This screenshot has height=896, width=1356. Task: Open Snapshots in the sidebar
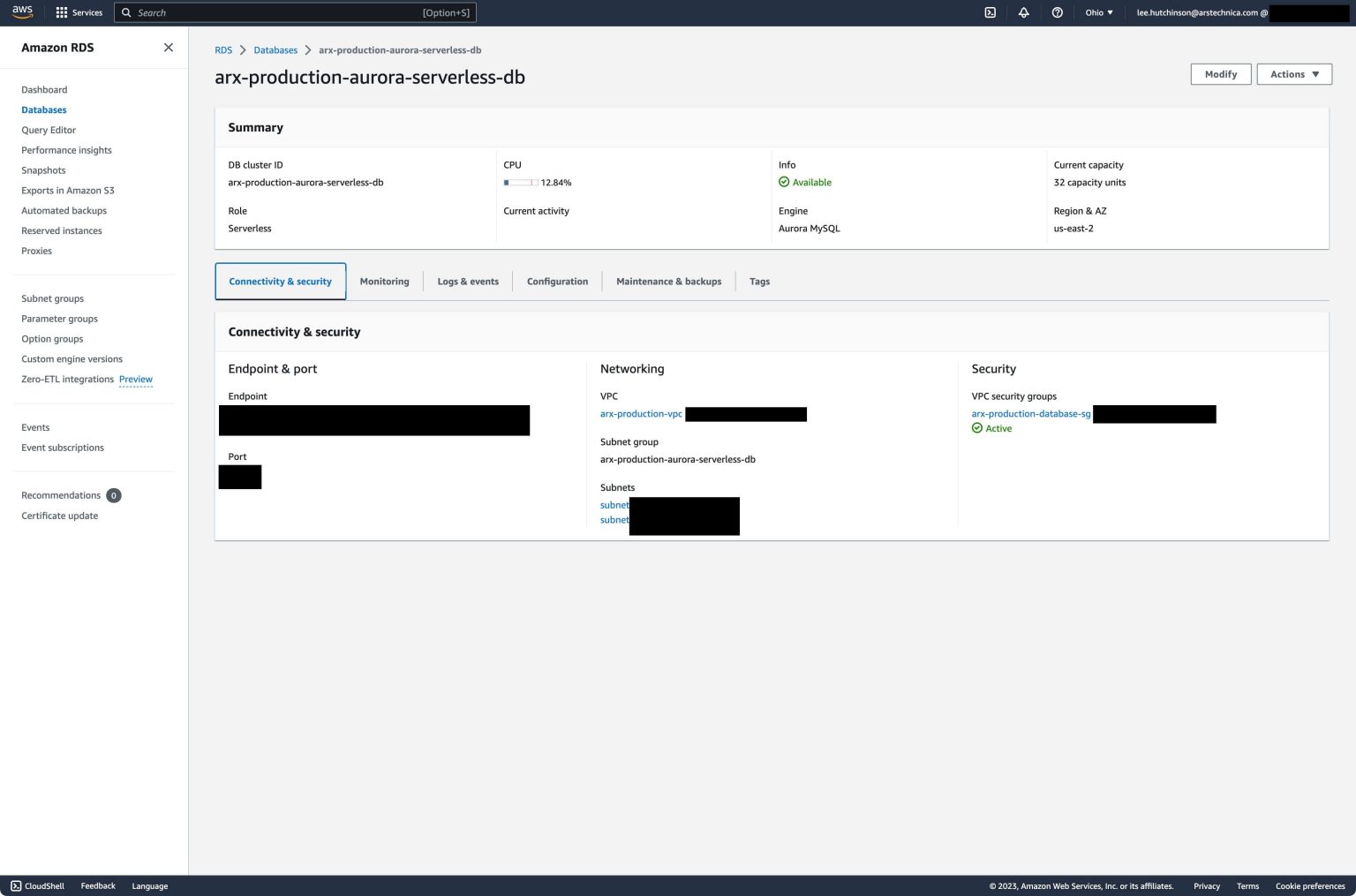click(x=43, y=170)
